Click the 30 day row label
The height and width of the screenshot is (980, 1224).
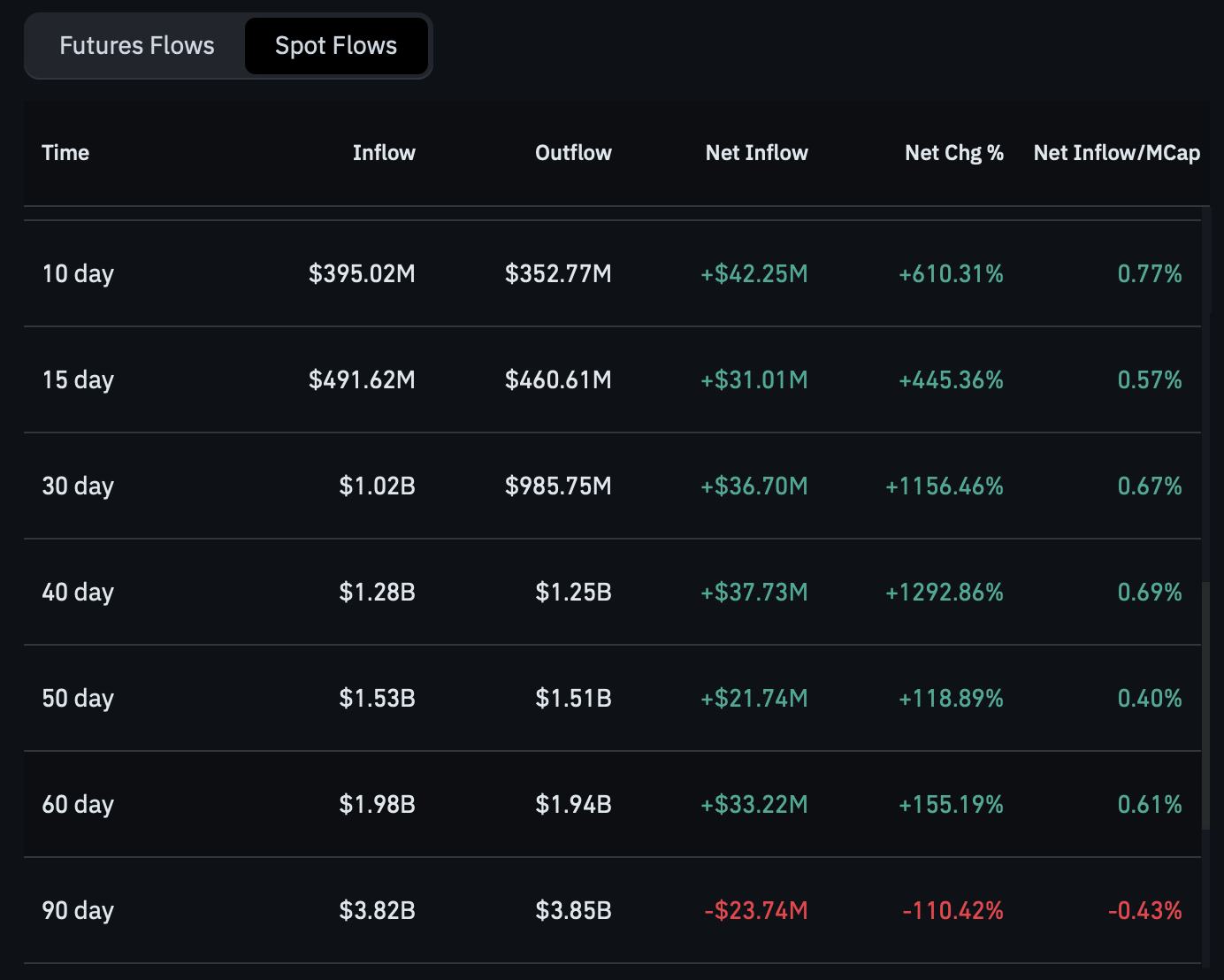78,486
